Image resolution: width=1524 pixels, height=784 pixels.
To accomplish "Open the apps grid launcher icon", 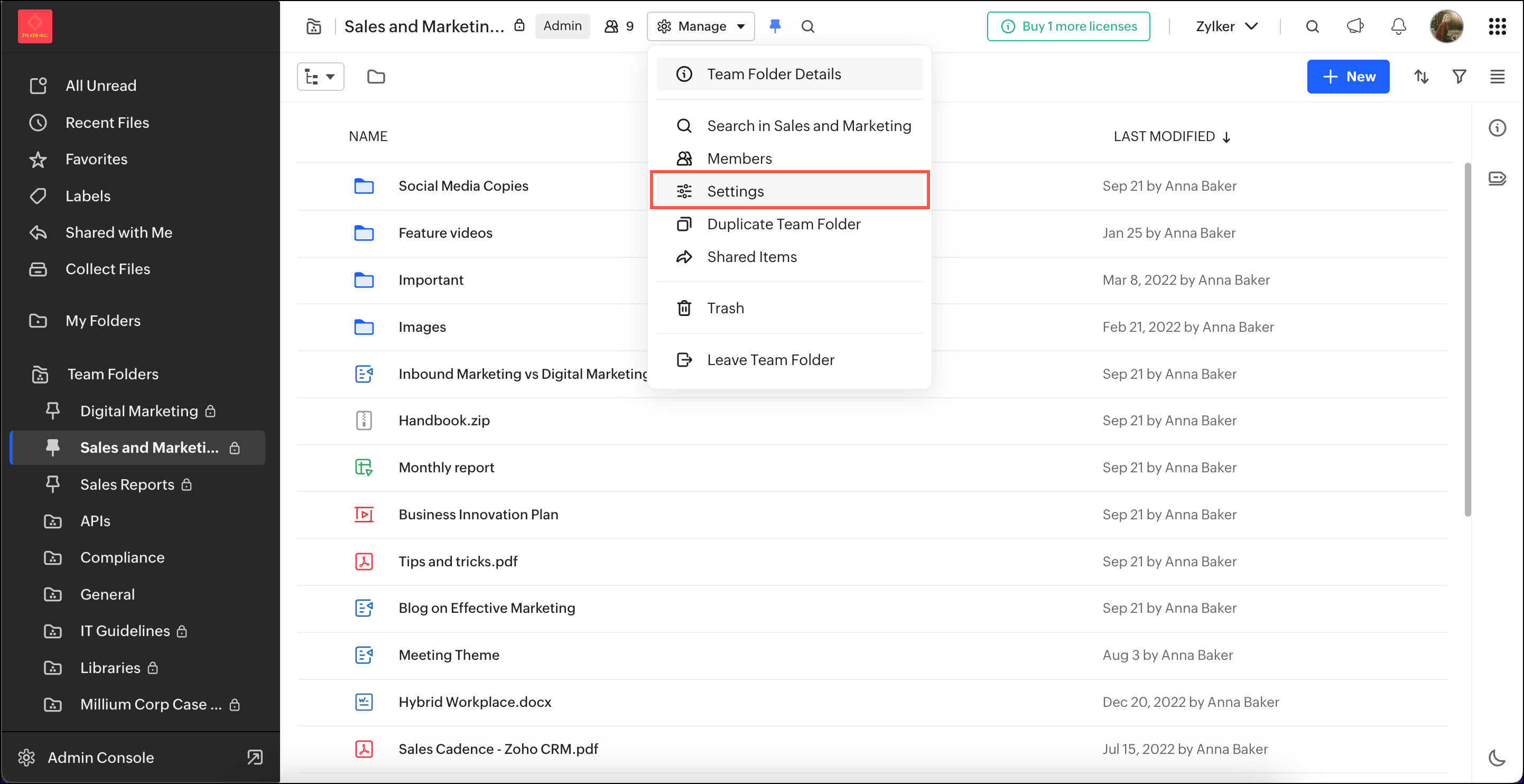I will click(x=1497, y=26).
